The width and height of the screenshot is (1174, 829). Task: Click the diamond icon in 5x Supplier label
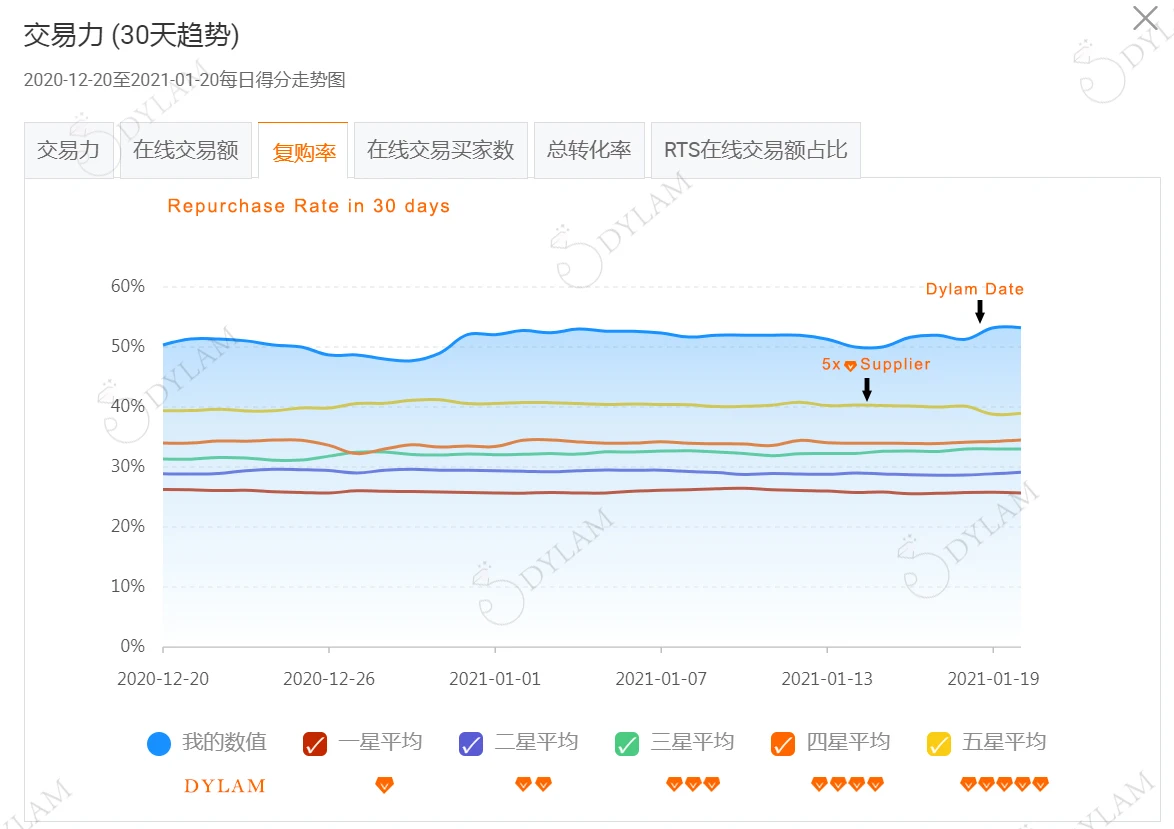click(851, 366)
